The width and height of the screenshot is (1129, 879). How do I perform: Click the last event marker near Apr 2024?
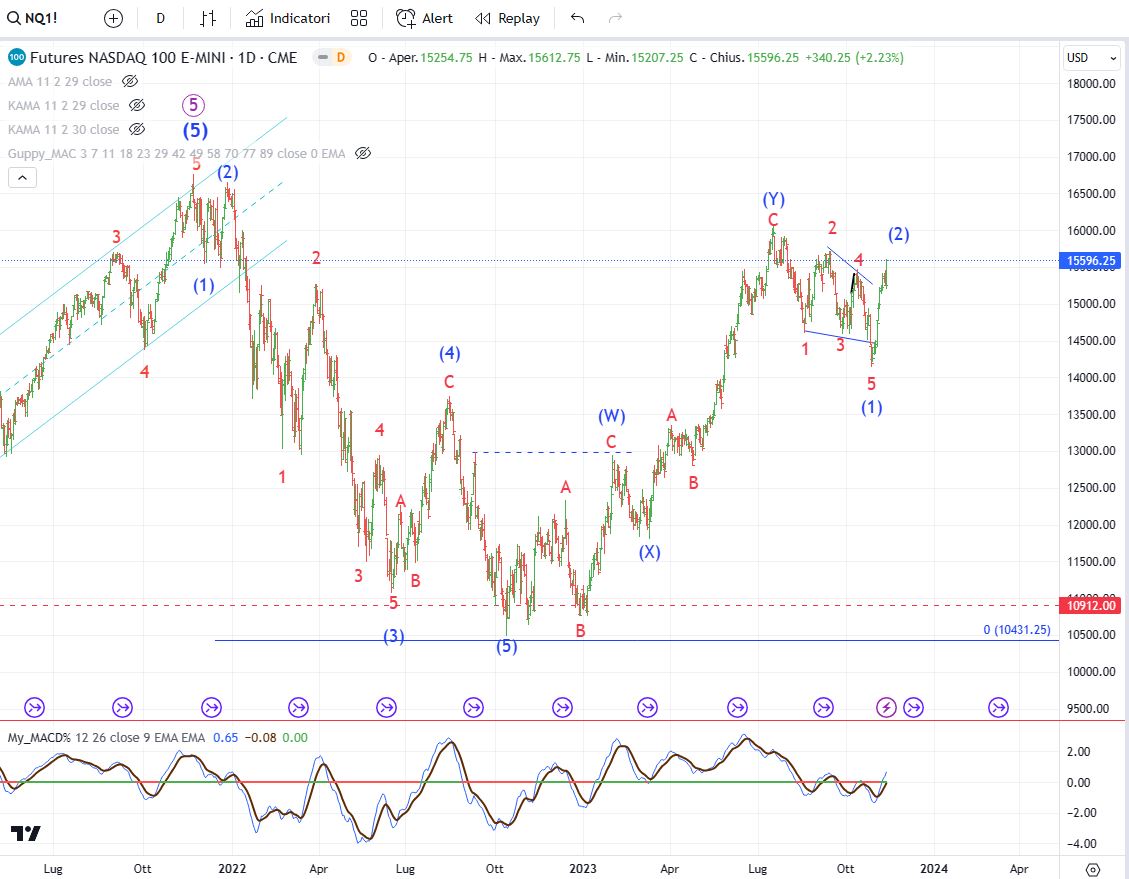click(998, 708)
